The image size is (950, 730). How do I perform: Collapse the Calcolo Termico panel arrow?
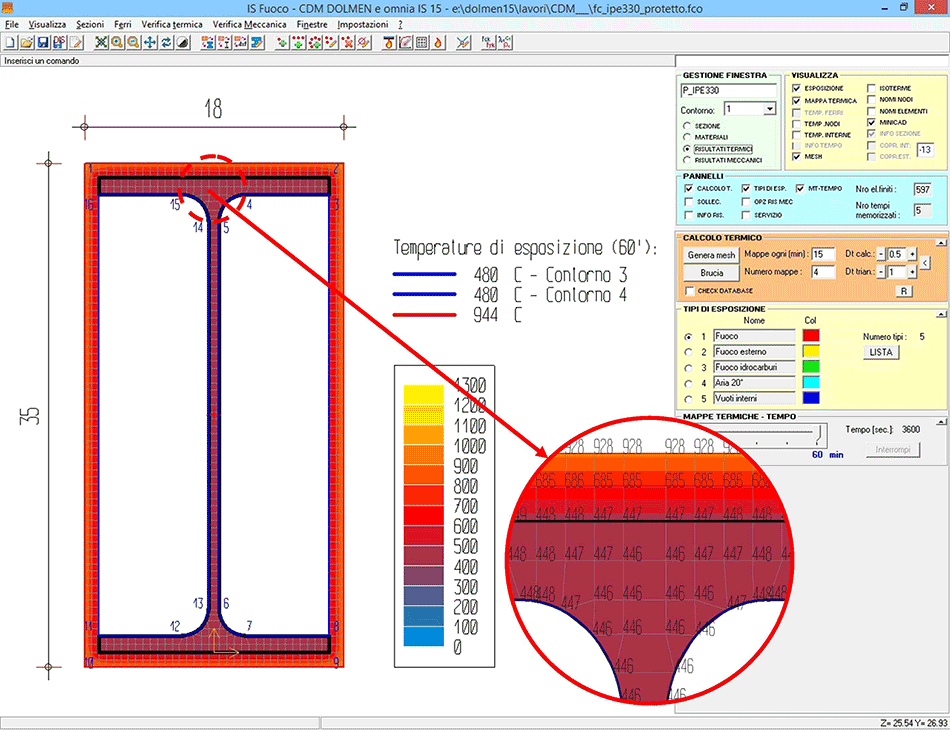pos(941,242)
